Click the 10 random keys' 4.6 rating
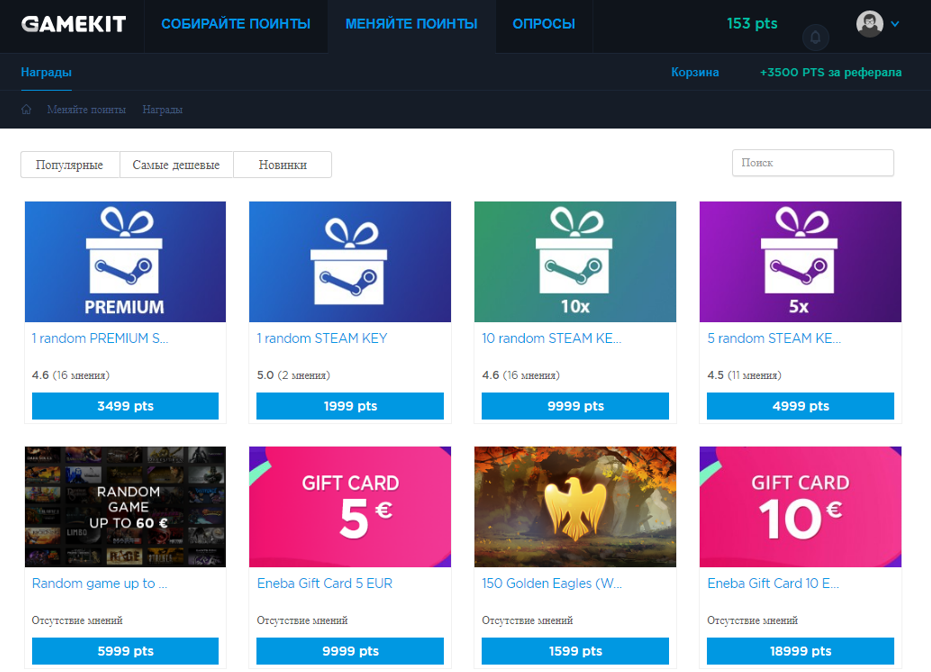 coord(521,375)
